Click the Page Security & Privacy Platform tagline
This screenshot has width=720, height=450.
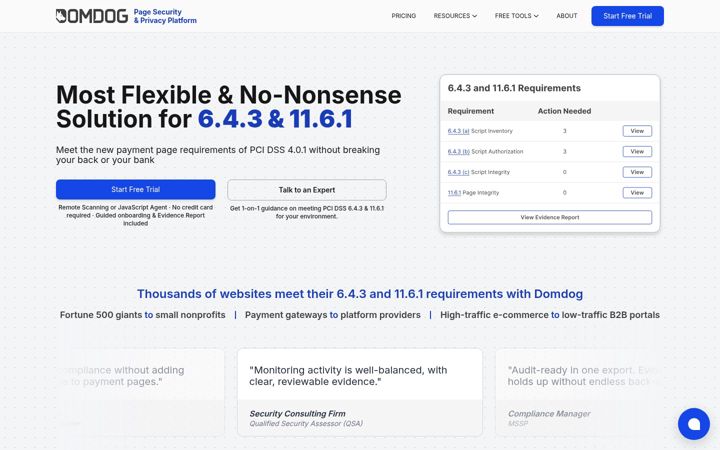pos(165,16)
